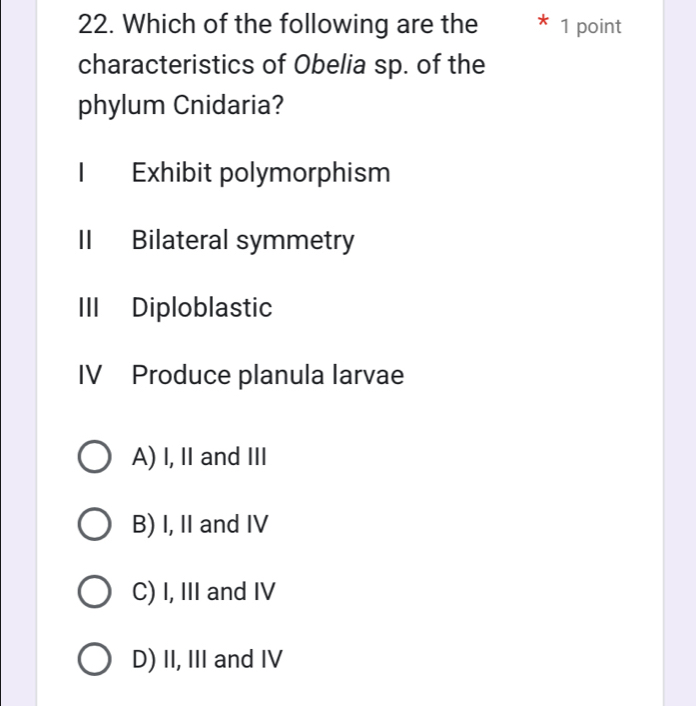Viewport: 696px width, 706px height.
Task: Click Roman numeral "I" before Exhibit polymorphism
Action: tap(84, 173)
